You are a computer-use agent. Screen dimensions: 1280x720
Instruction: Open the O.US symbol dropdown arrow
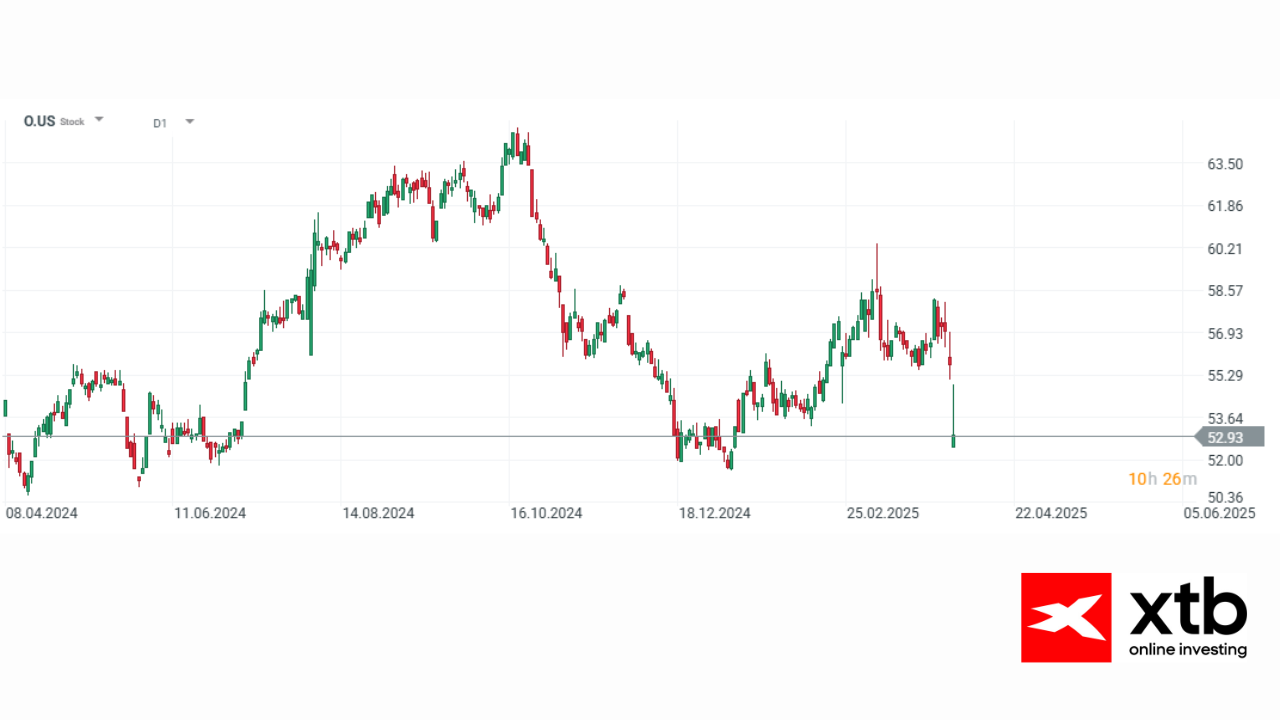point(99,119)
